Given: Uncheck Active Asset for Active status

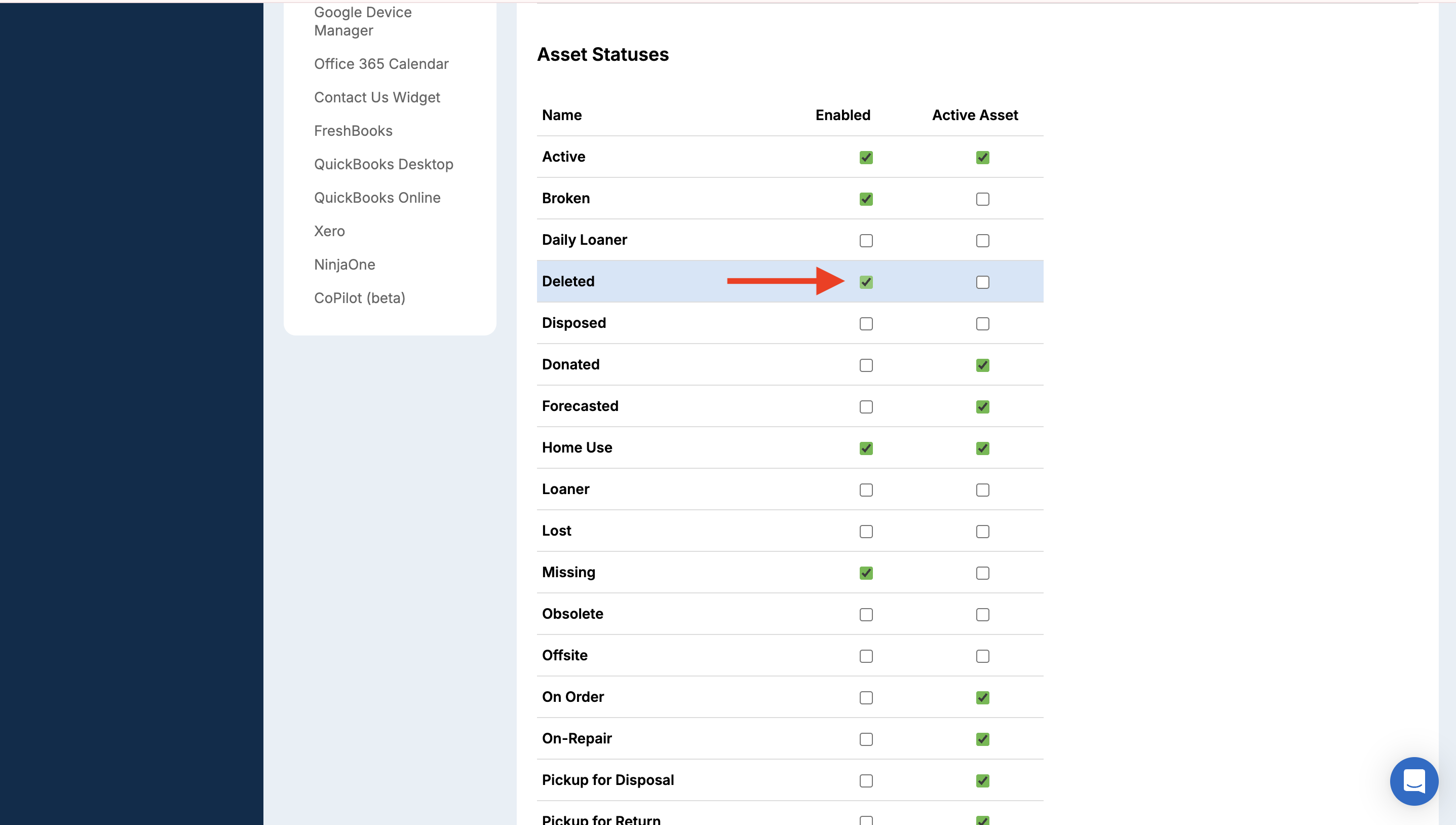Looking at the screenshot, I should (982, 158).
